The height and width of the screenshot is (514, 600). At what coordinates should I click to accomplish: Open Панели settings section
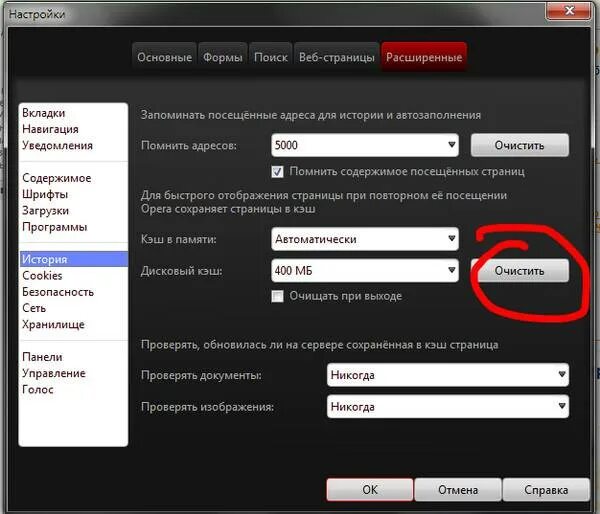[x=73, y=357]
